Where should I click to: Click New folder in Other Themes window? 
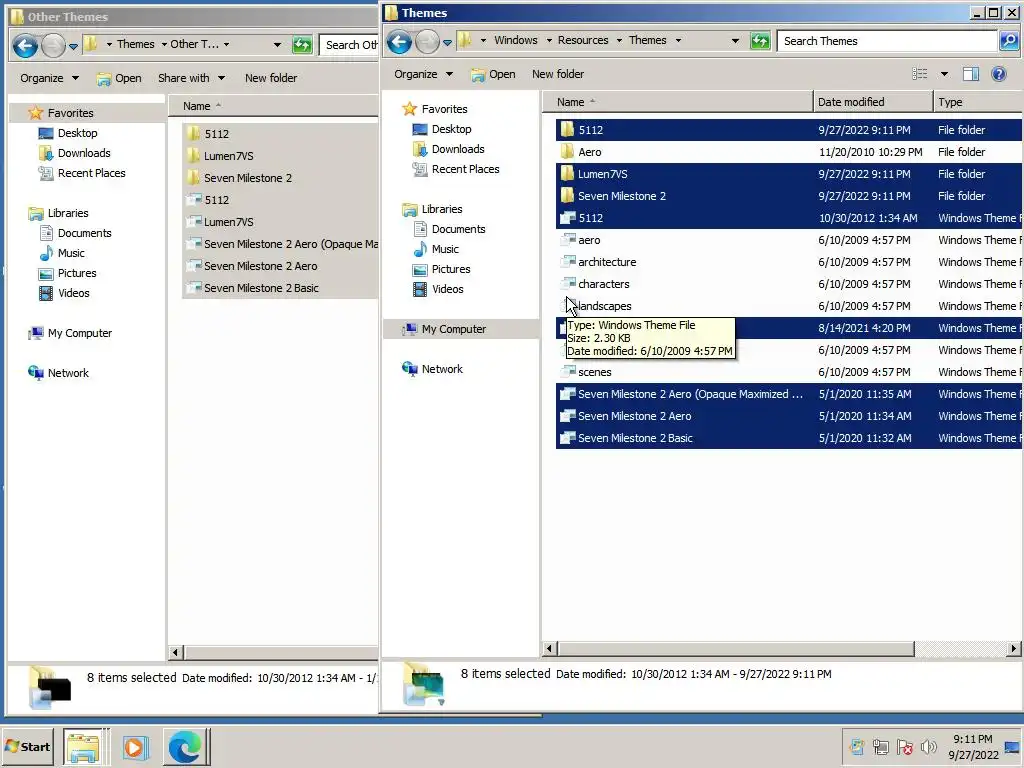coord(271,78)
